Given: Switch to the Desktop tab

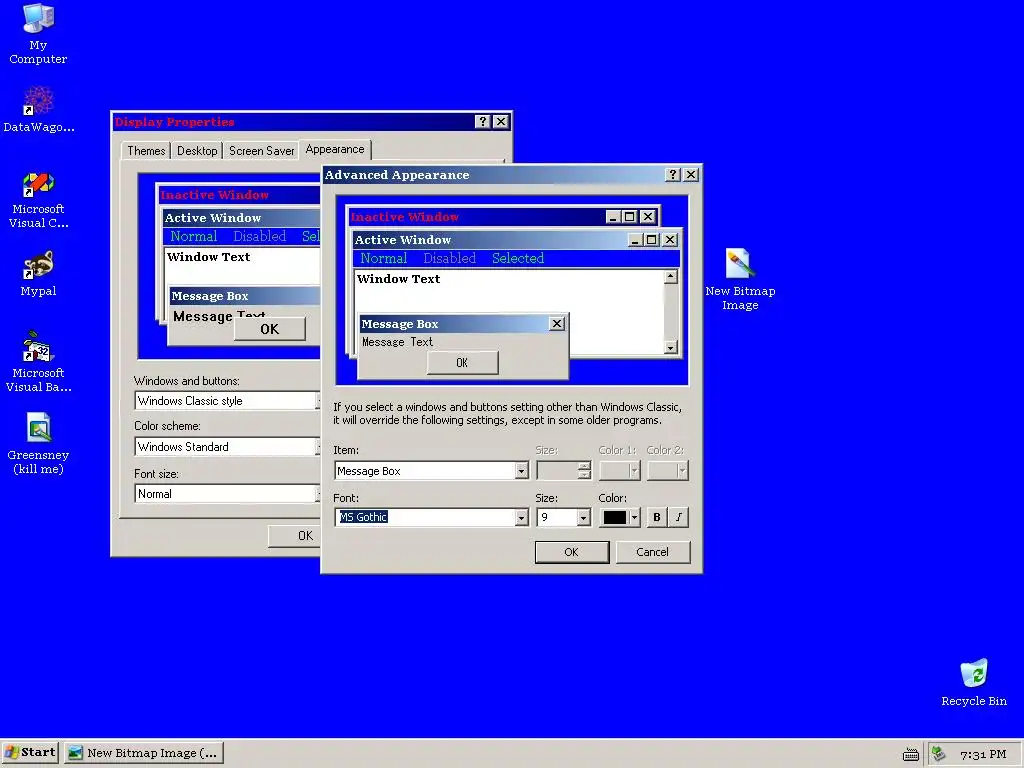Looking at the screenshot, I should click(197, 151).
